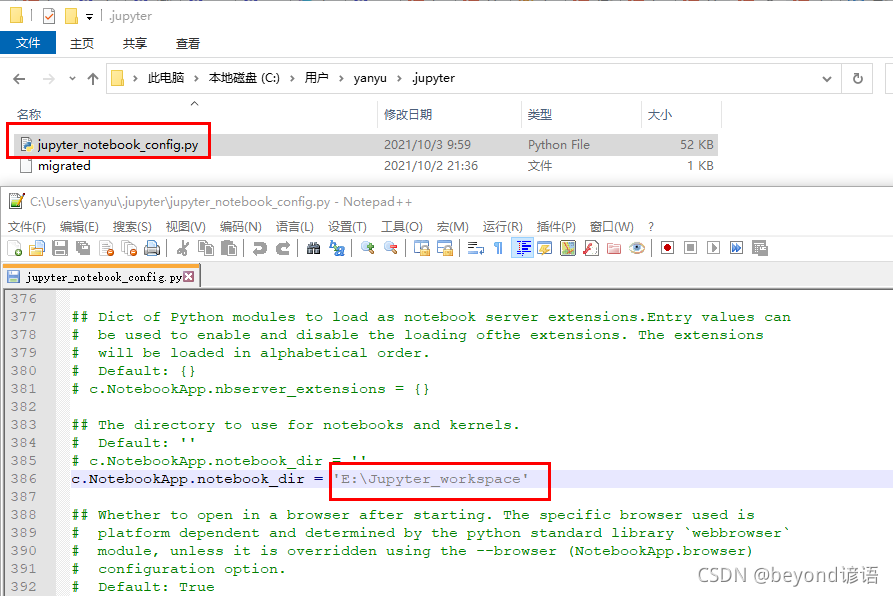
Task: Click the 本地磁盘 (C:) breadcrumb
Action: 244,78
